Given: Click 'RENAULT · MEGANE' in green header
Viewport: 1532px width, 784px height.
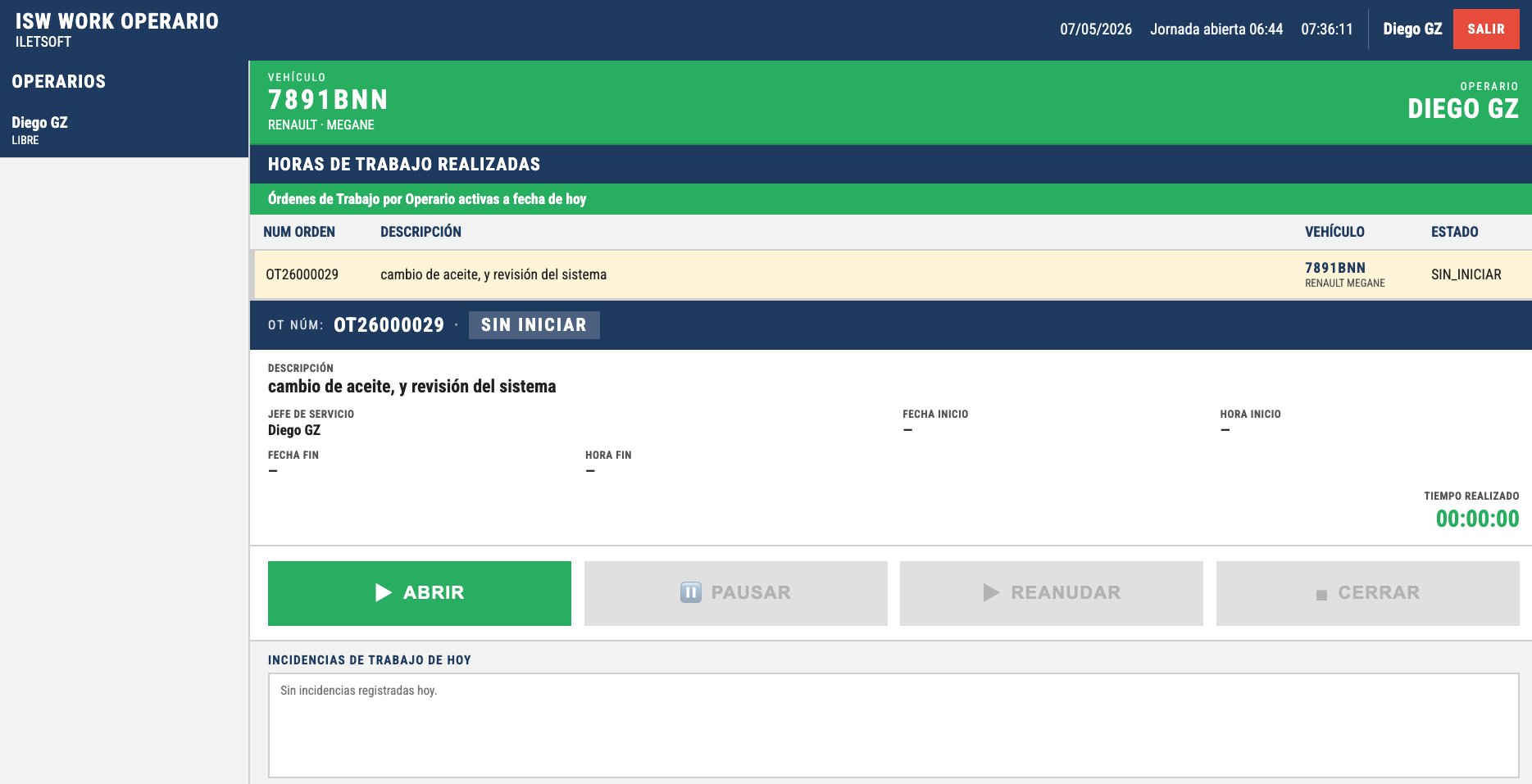Looking at the screenshot, I should point(320,125).
